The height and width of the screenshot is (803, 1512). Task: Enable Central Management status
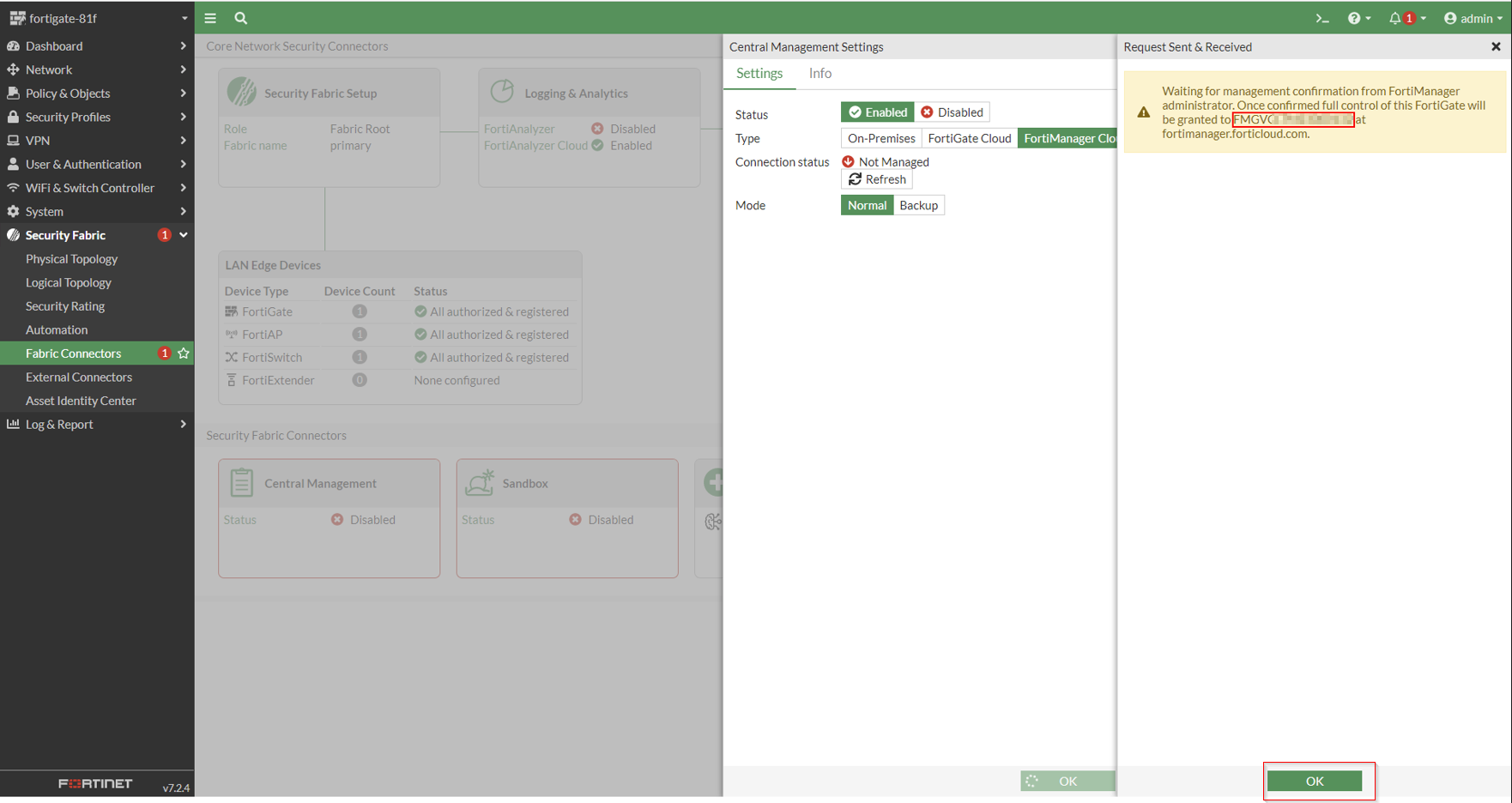pyautogui.click(x=877, y=112)
